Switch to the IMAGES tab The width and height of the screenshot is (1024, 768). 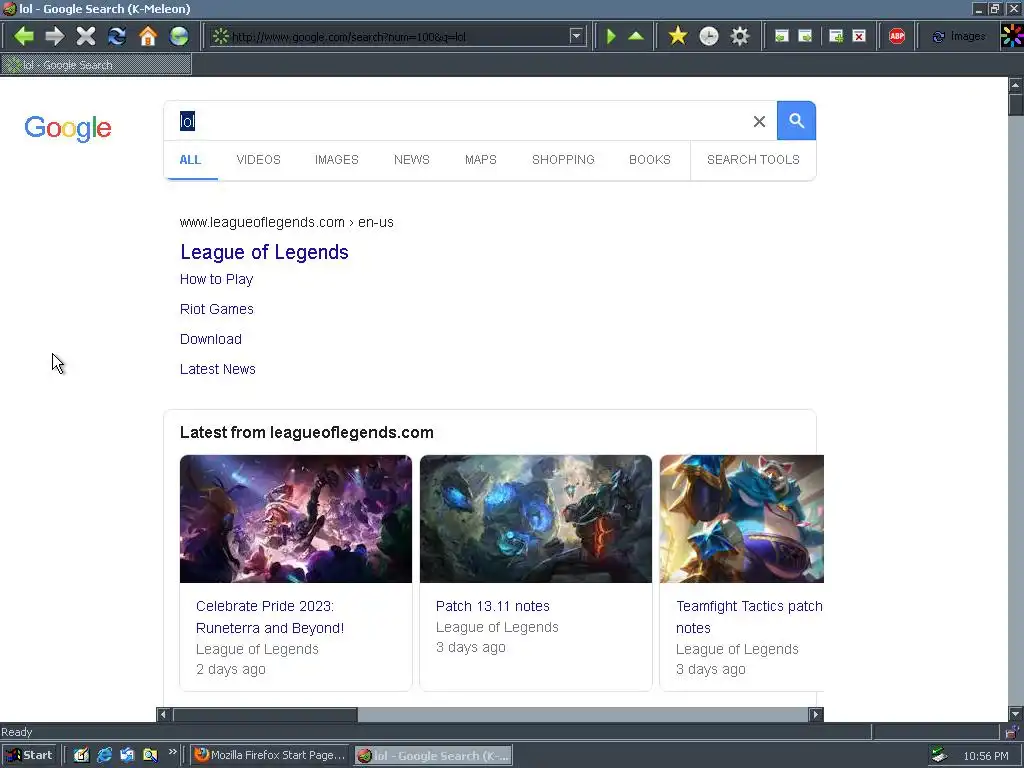pyautogui.click(x=337, y=160)
